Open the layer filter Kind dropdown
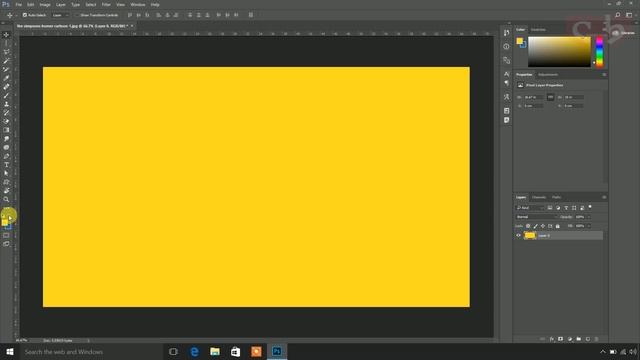The image size is (640, 360). [530, 208]
